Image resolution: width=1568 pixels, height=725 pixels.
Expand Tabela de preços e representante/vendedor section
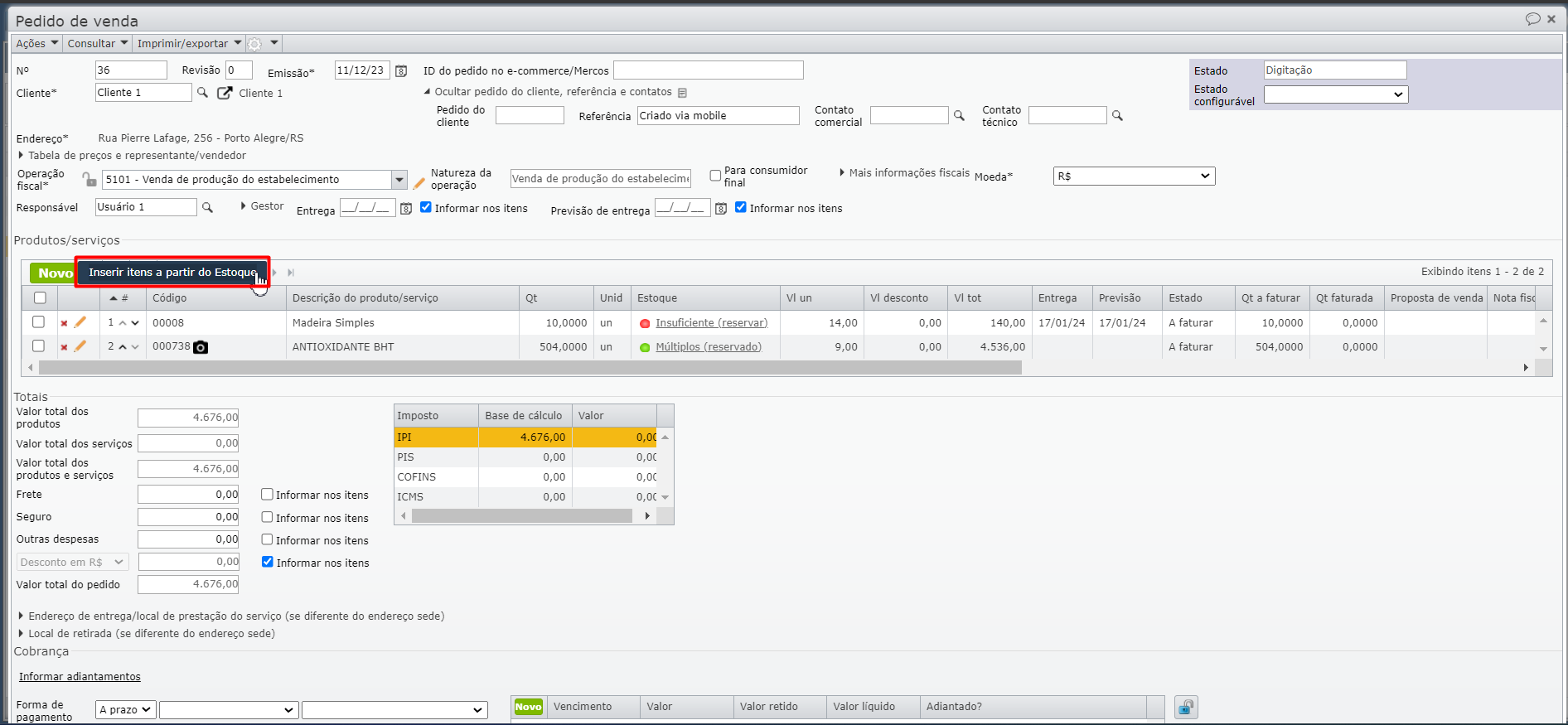pyautogui.click(x=133, y=156)
